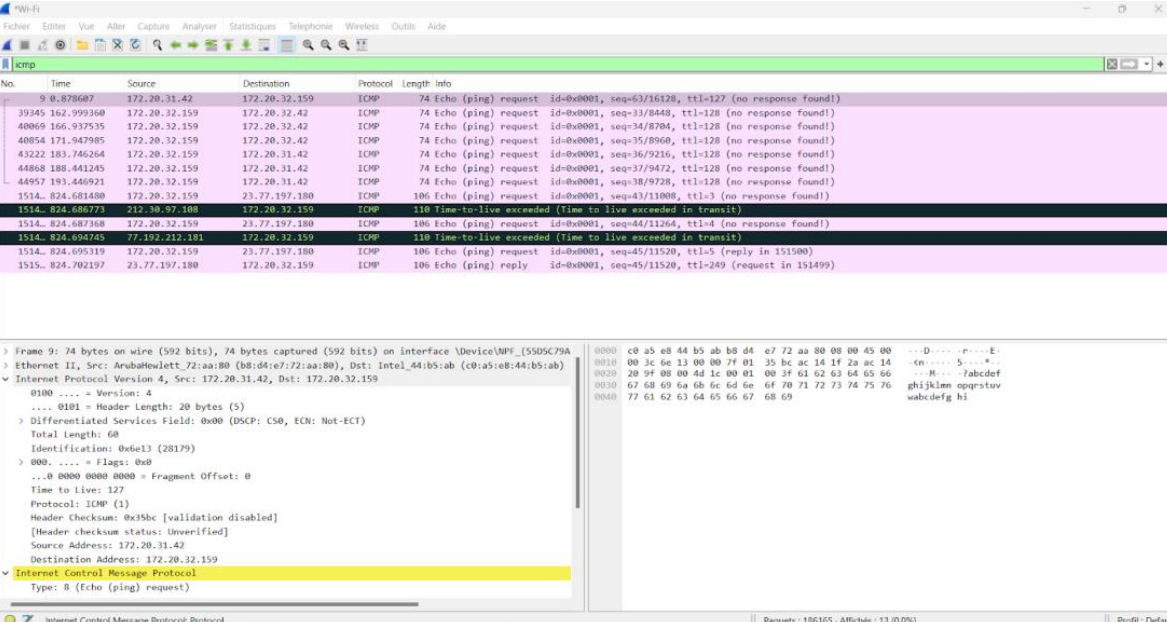
Task: Toggle the colorize packet list button
Action: [x=287, y=46]
